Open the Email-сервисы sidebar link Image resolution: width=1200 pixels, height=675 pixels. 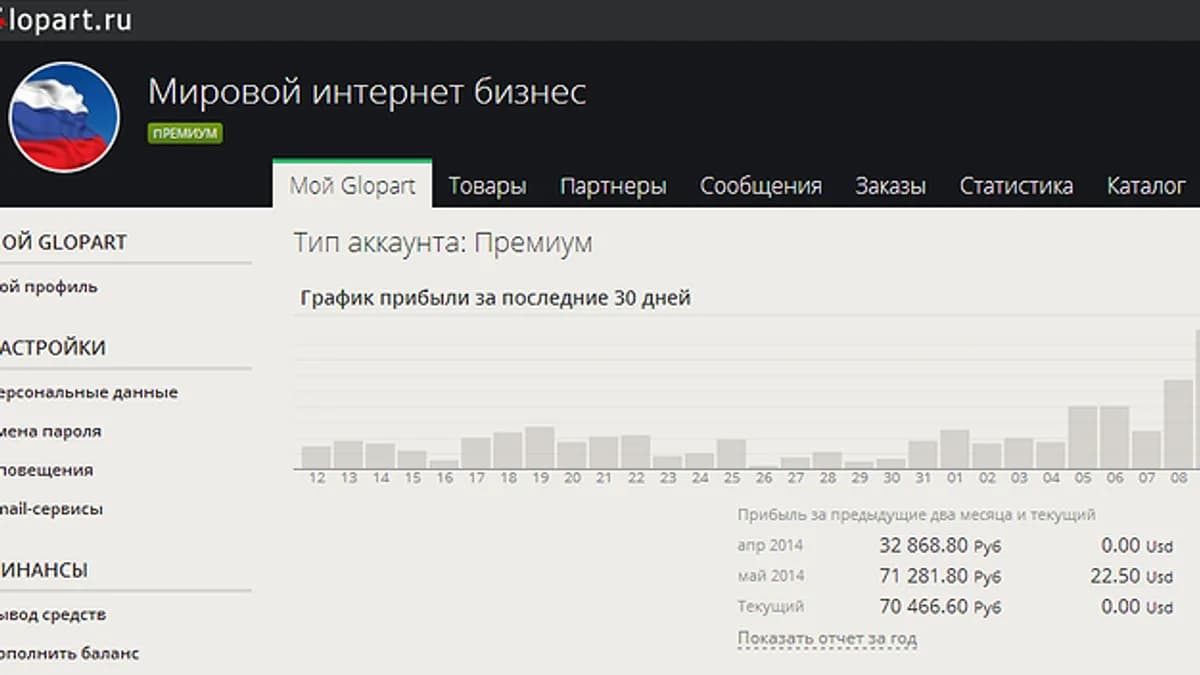click(x=51, y=509)
